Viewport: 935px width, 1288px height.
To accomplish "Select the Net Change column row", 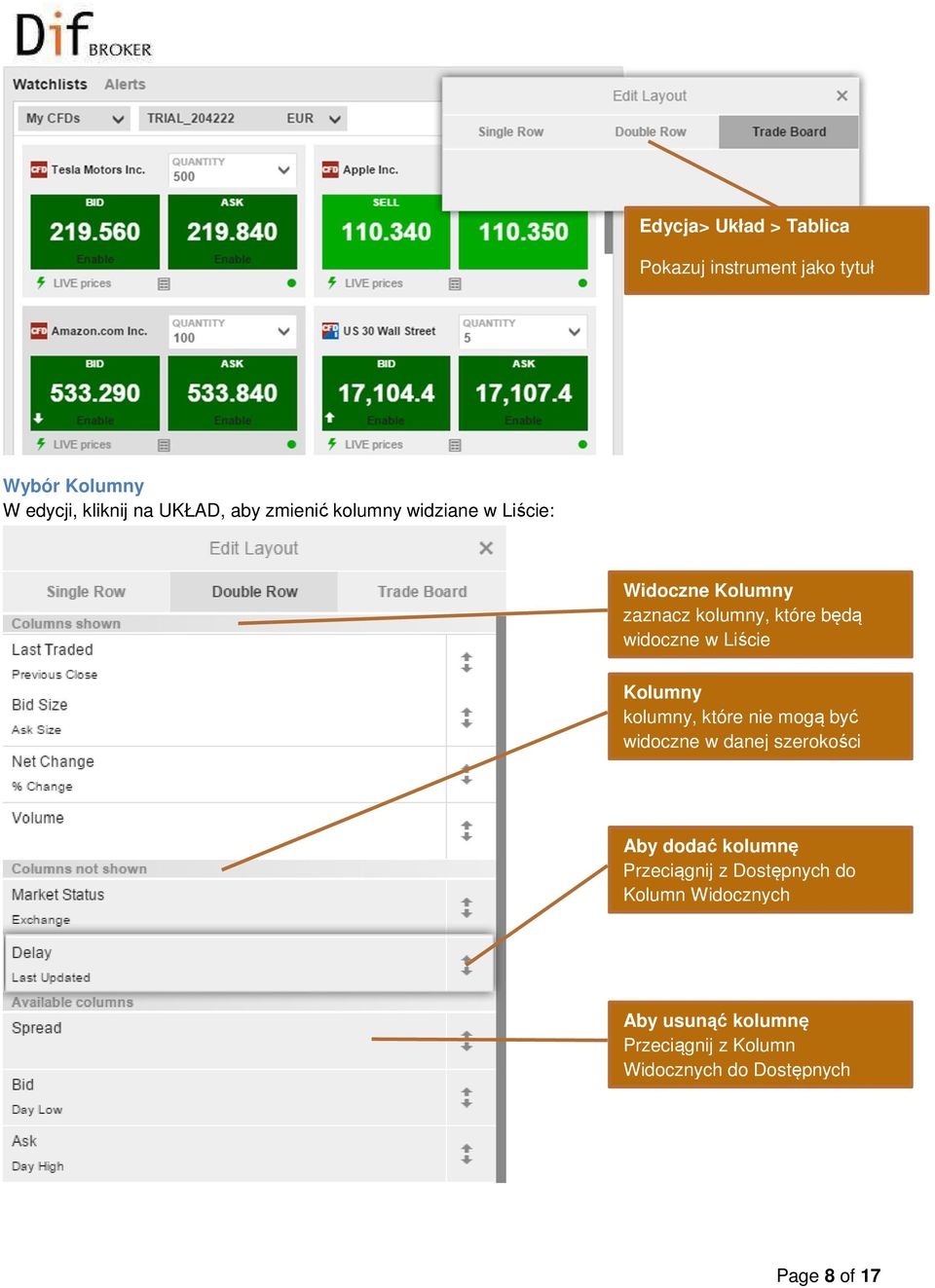I will click(249, 774).
